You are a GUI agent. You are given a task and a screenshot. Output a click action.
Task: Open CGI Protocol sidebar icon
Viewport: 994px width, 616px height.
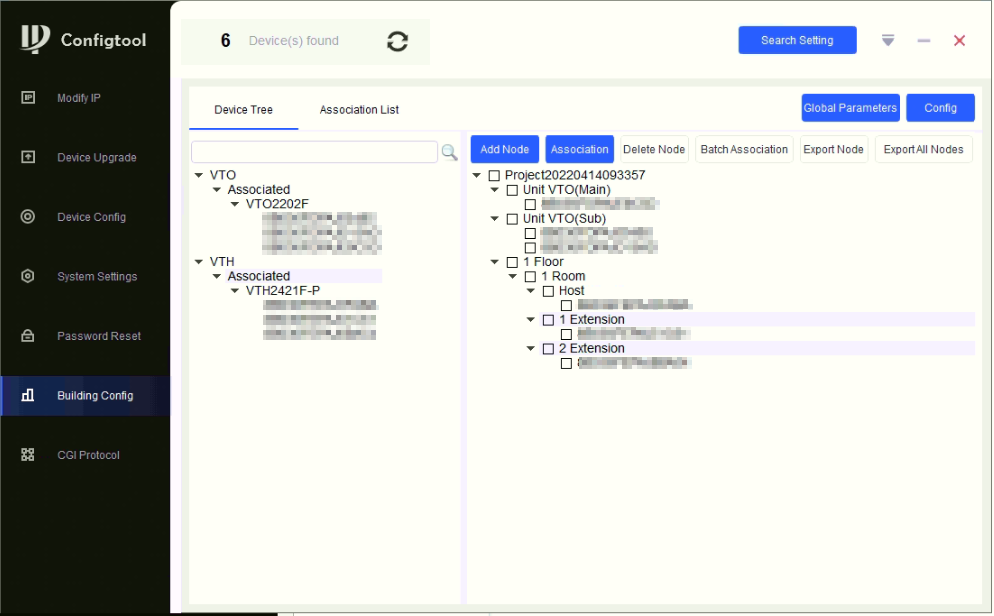point(28,455)
